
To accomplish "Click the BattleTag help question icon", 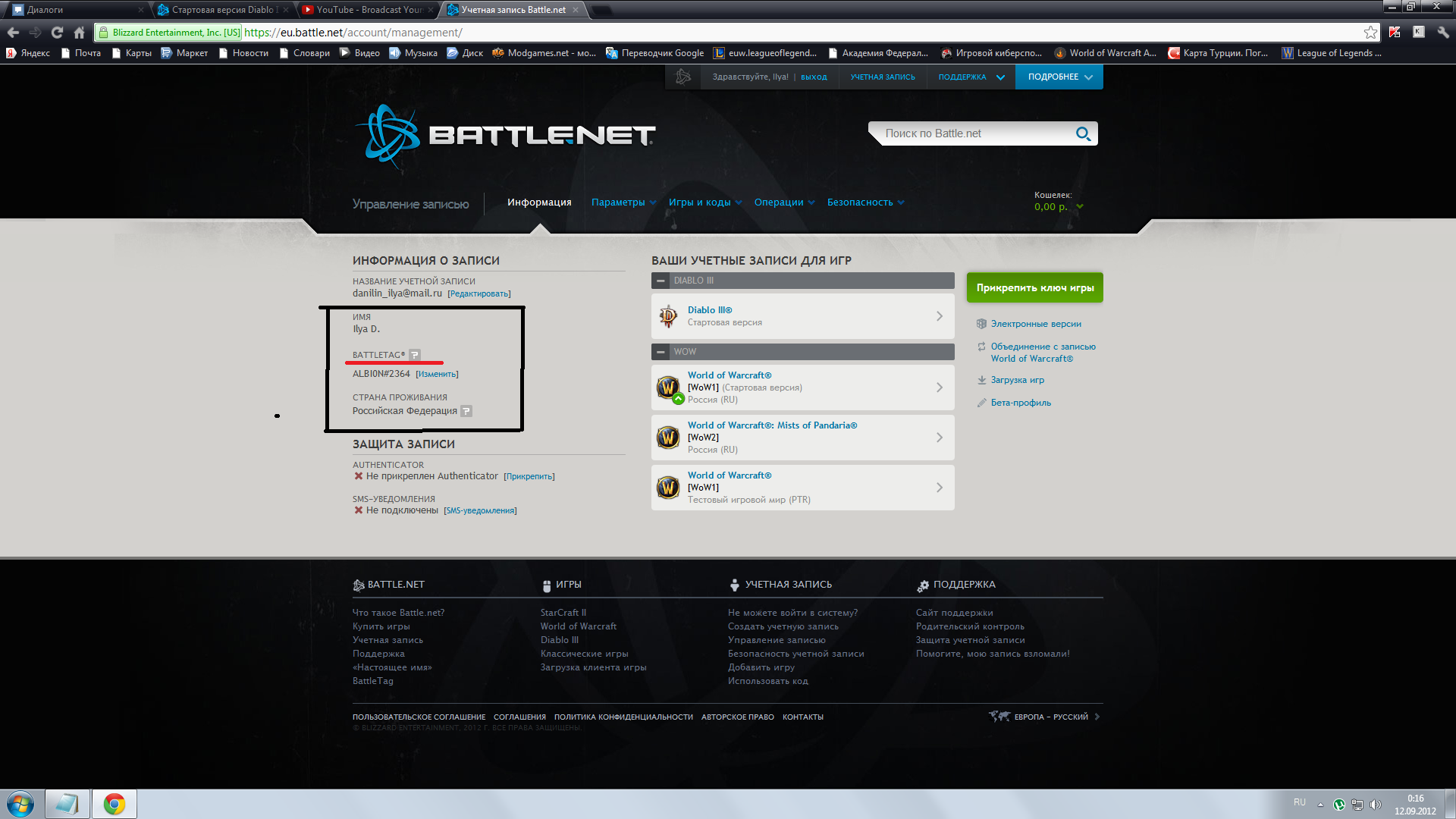I will coord(414,355).
